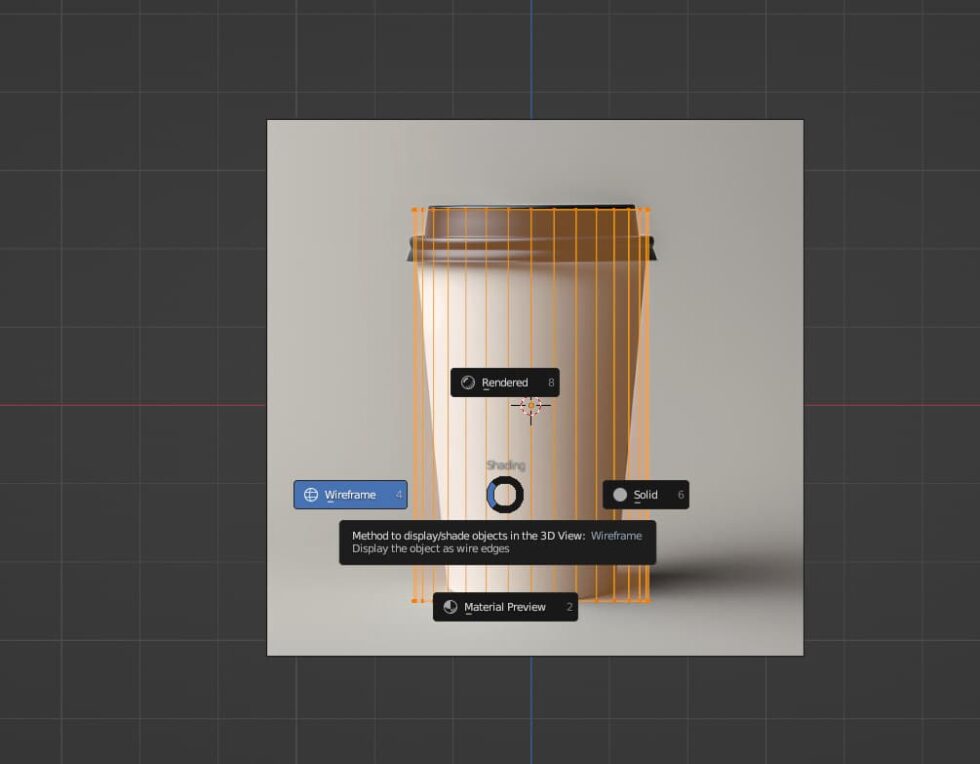Select the Wireframe globe icon

click(313, 494)
